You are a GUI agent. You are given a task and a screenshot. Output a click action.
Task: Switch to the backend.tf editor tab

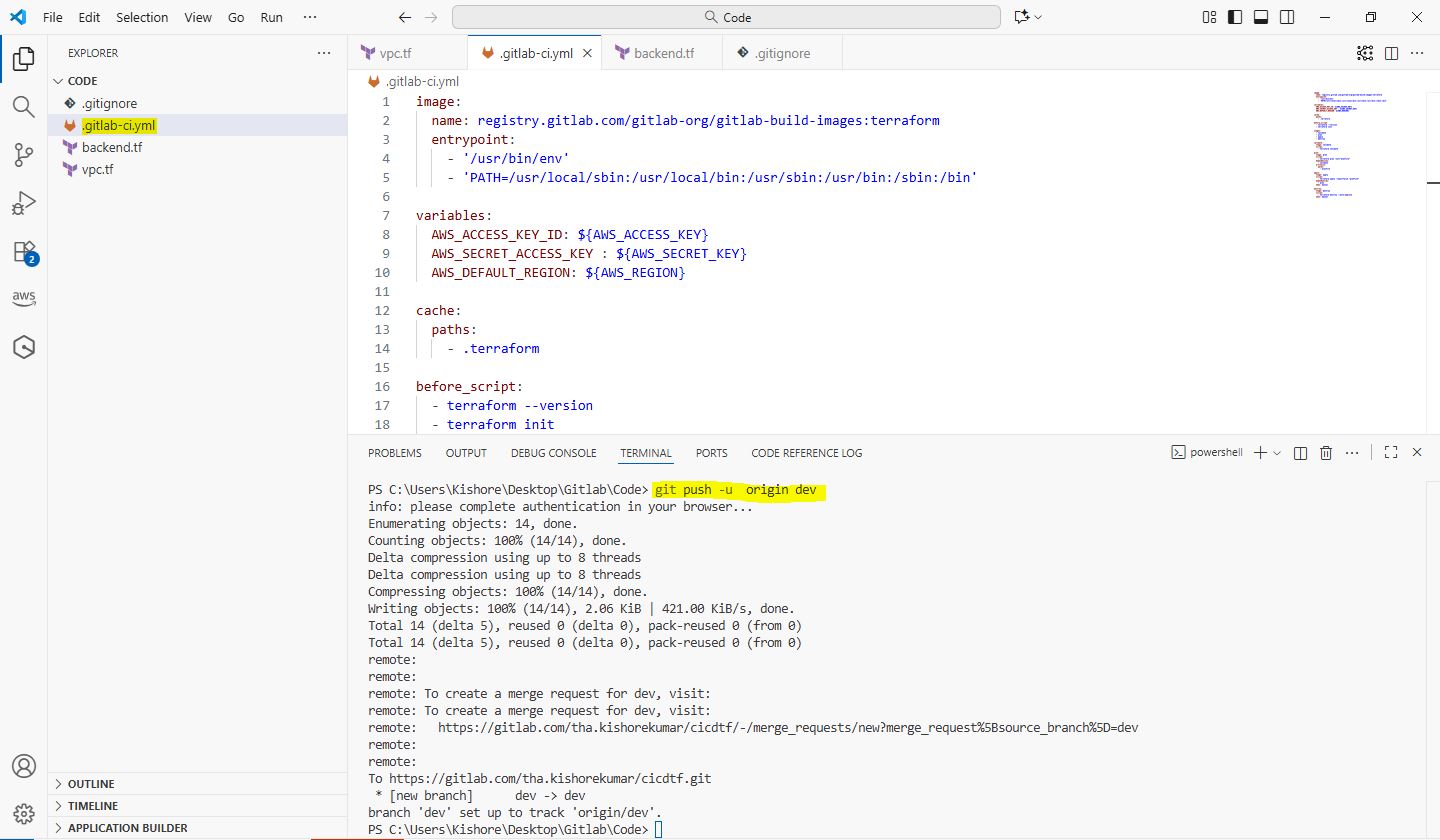662,53
